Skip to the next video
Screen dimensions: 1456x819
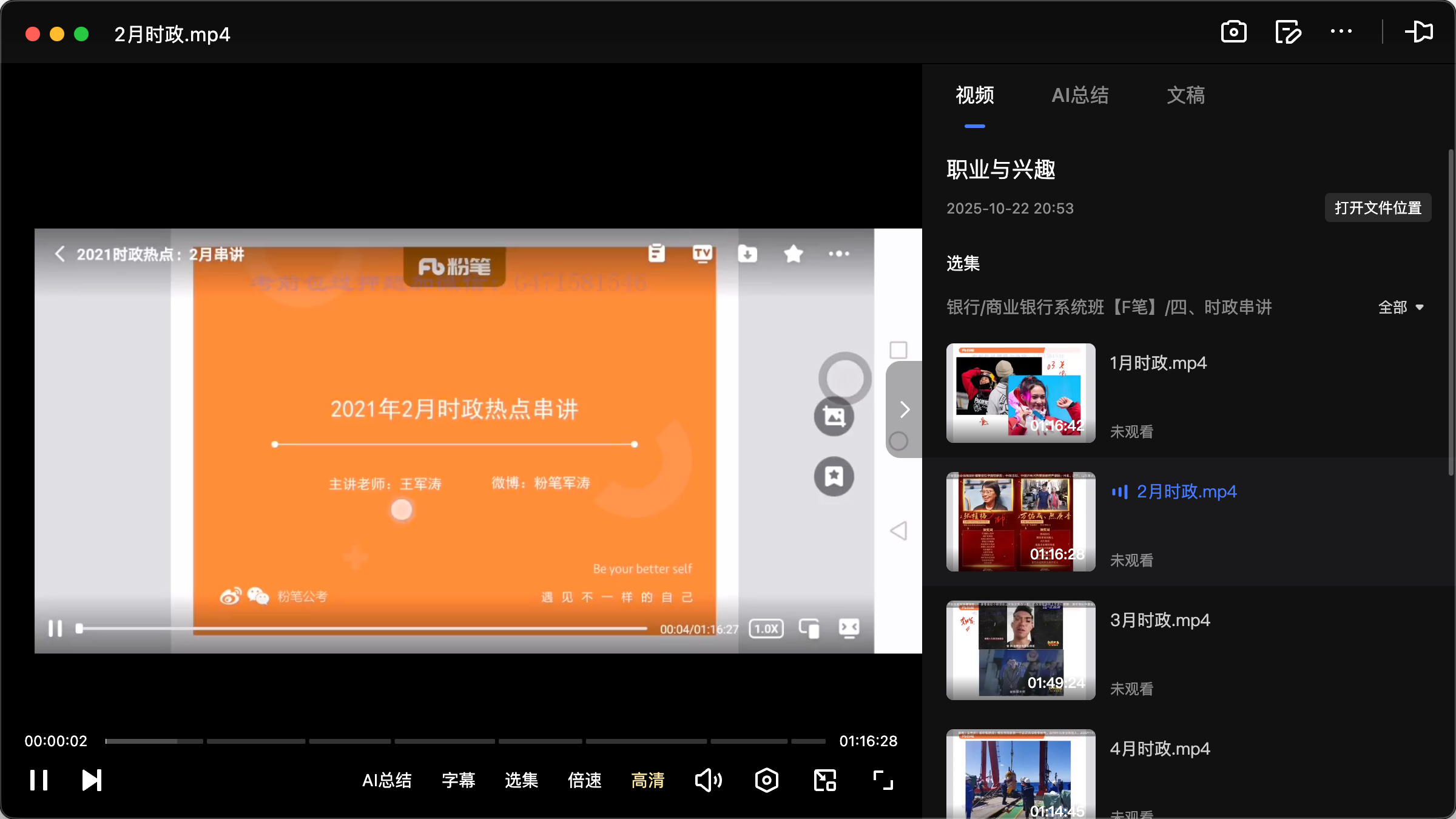point(91,780)
